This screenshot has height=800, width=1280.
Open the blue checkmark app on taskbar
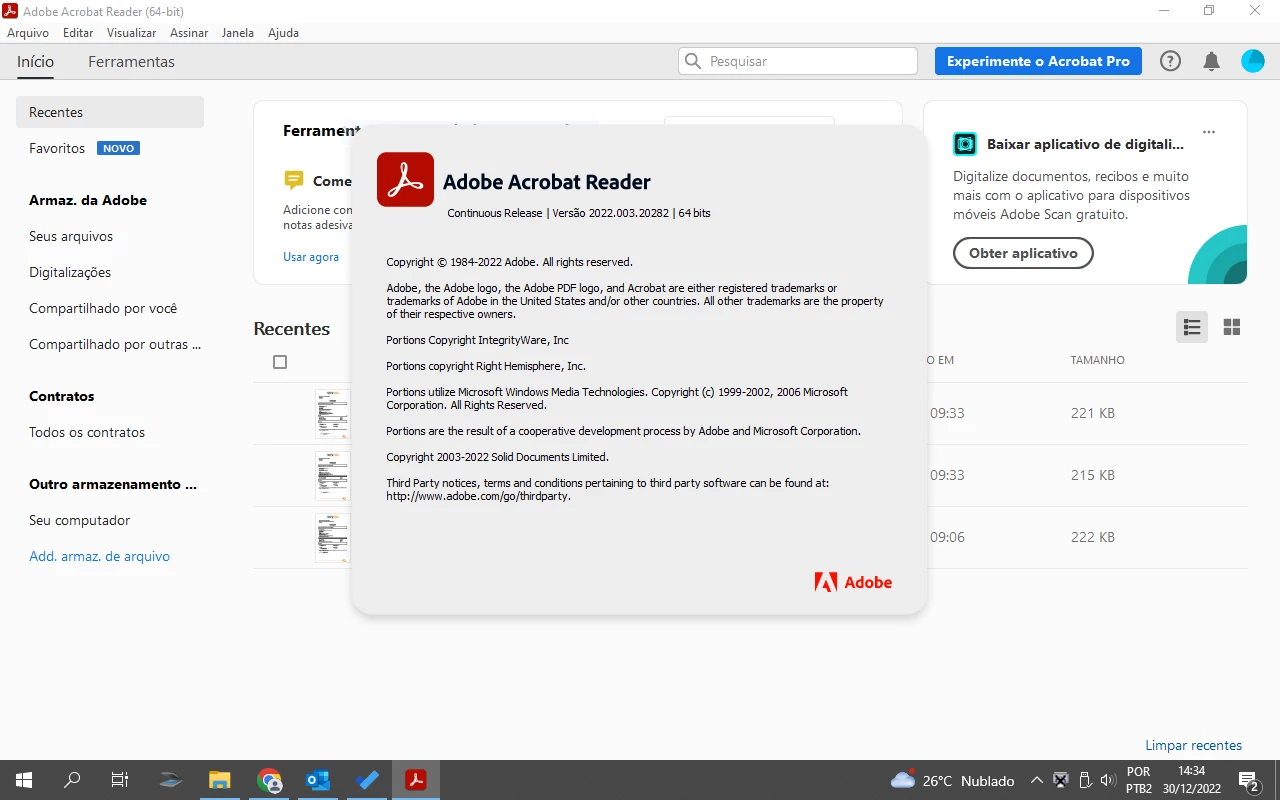pos(367,780)
